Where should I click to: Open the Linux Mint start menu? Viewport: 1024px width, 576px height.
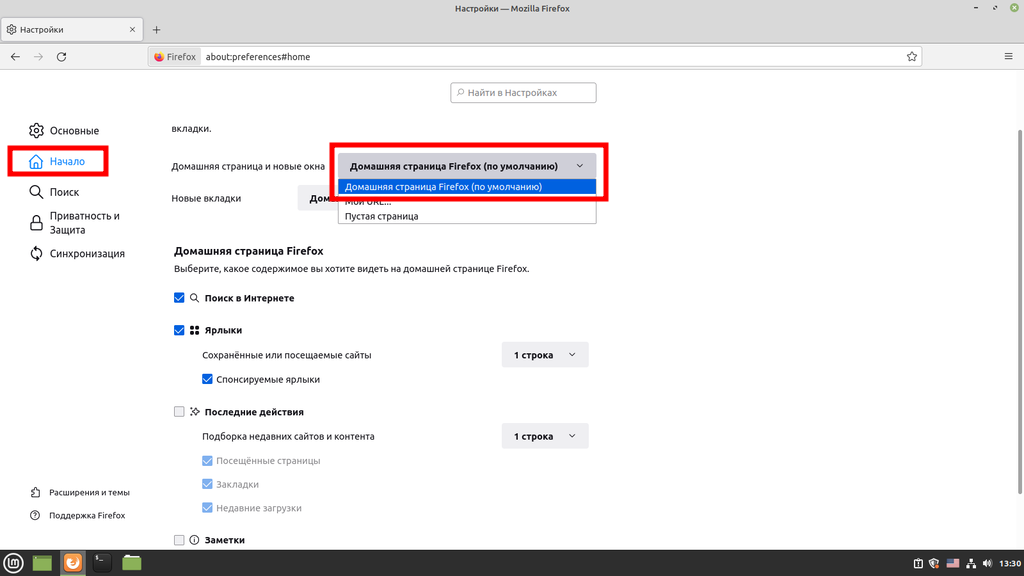[x=14, y=563]
